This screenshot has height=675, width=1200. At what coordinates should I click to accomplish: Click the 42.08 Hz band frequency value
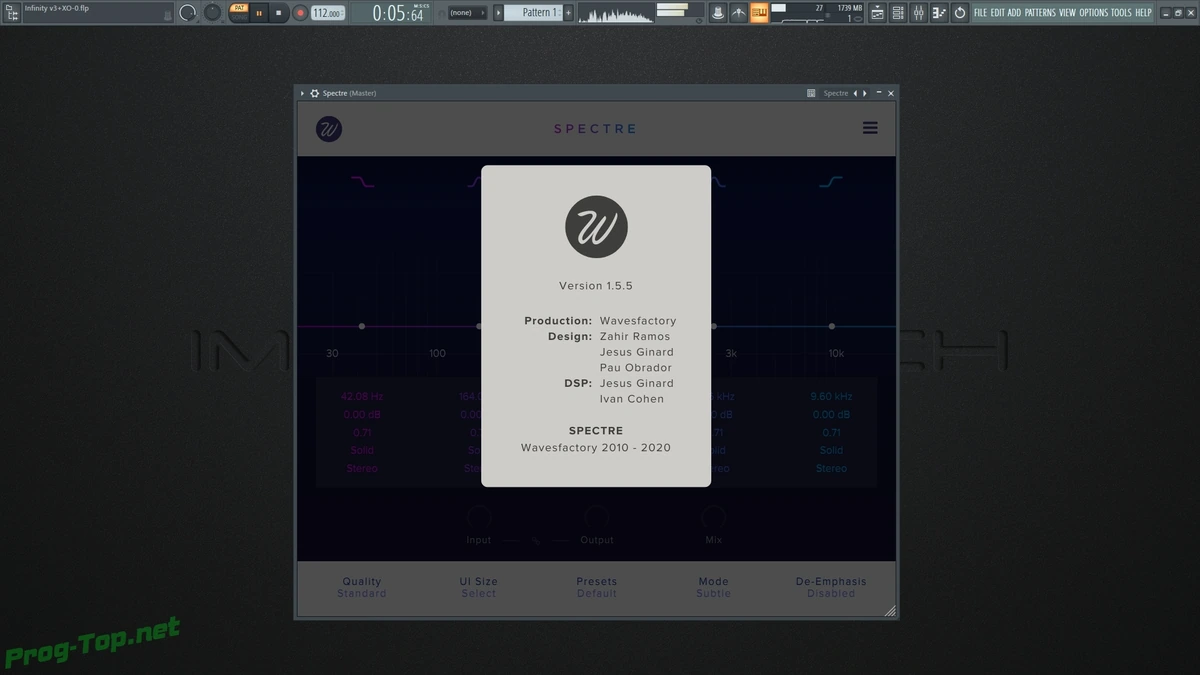pyautogui.click(x=362, y=396)
